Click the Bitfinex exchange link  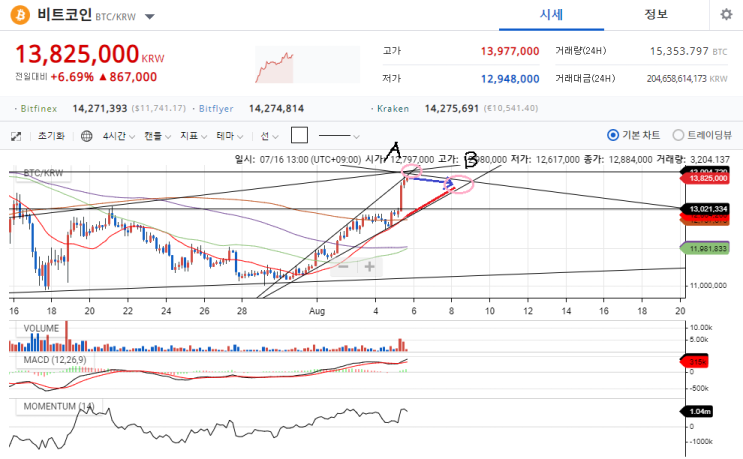tap(38, 108)
